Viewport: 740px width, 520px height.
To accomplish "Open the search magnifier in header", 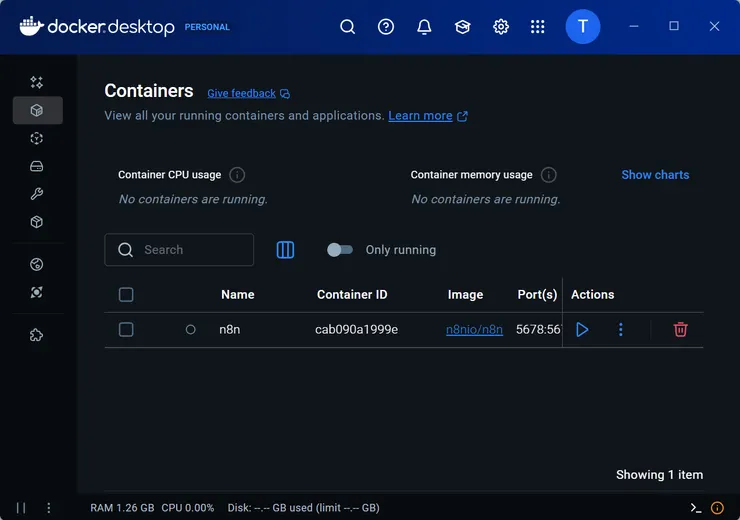I will click(347, 27).
